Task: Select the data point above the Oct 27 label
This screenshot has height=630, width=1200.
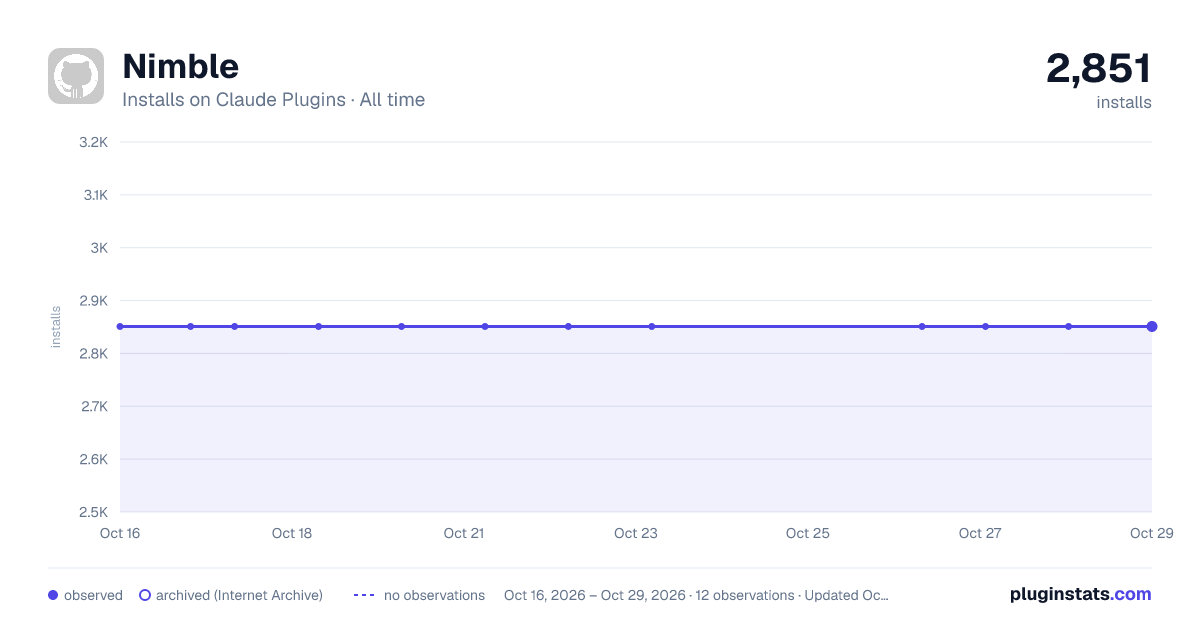Action: click(986, 326)
